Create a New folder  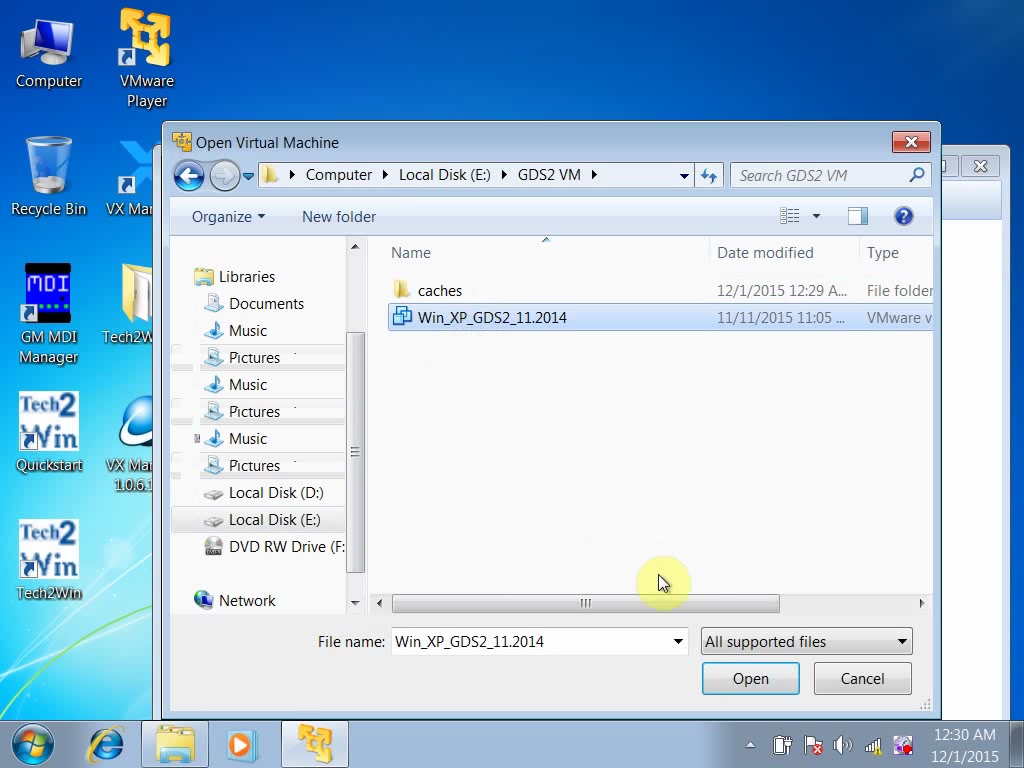pos(338,216)
